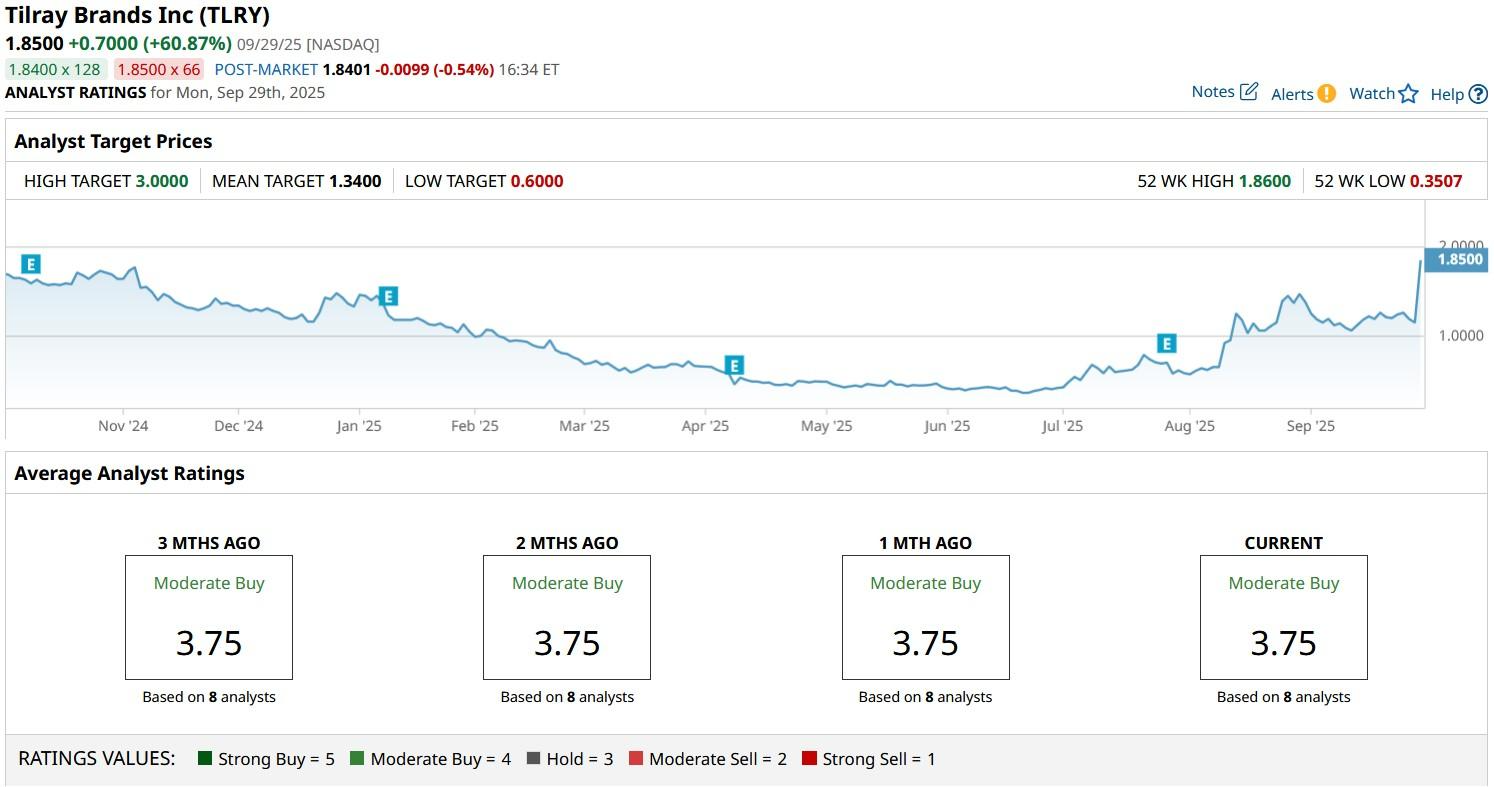Open Help question mark icon

click(1478, 94)
